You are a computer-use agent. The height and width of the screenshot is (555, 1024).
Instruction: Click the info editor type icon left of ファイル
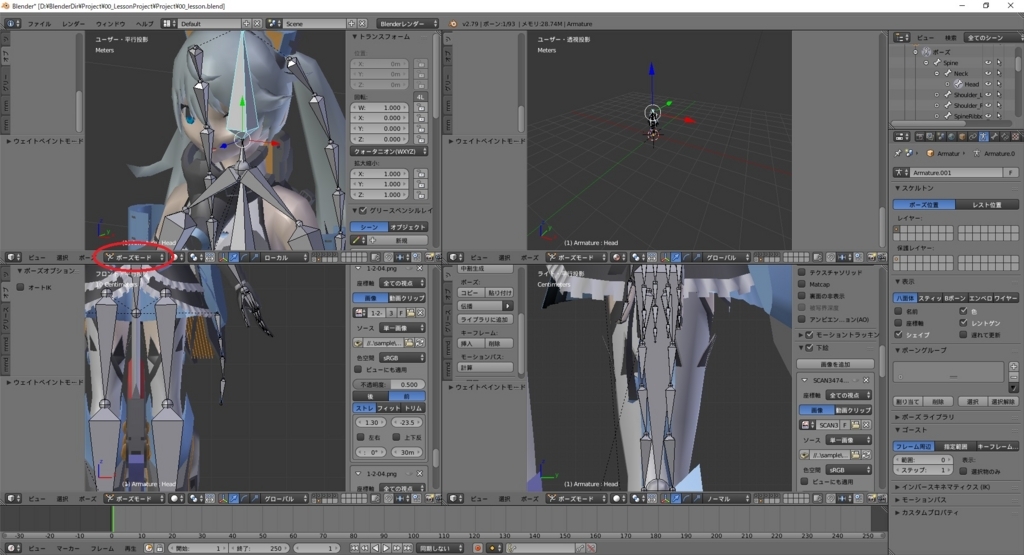click(x=11, y=23)
